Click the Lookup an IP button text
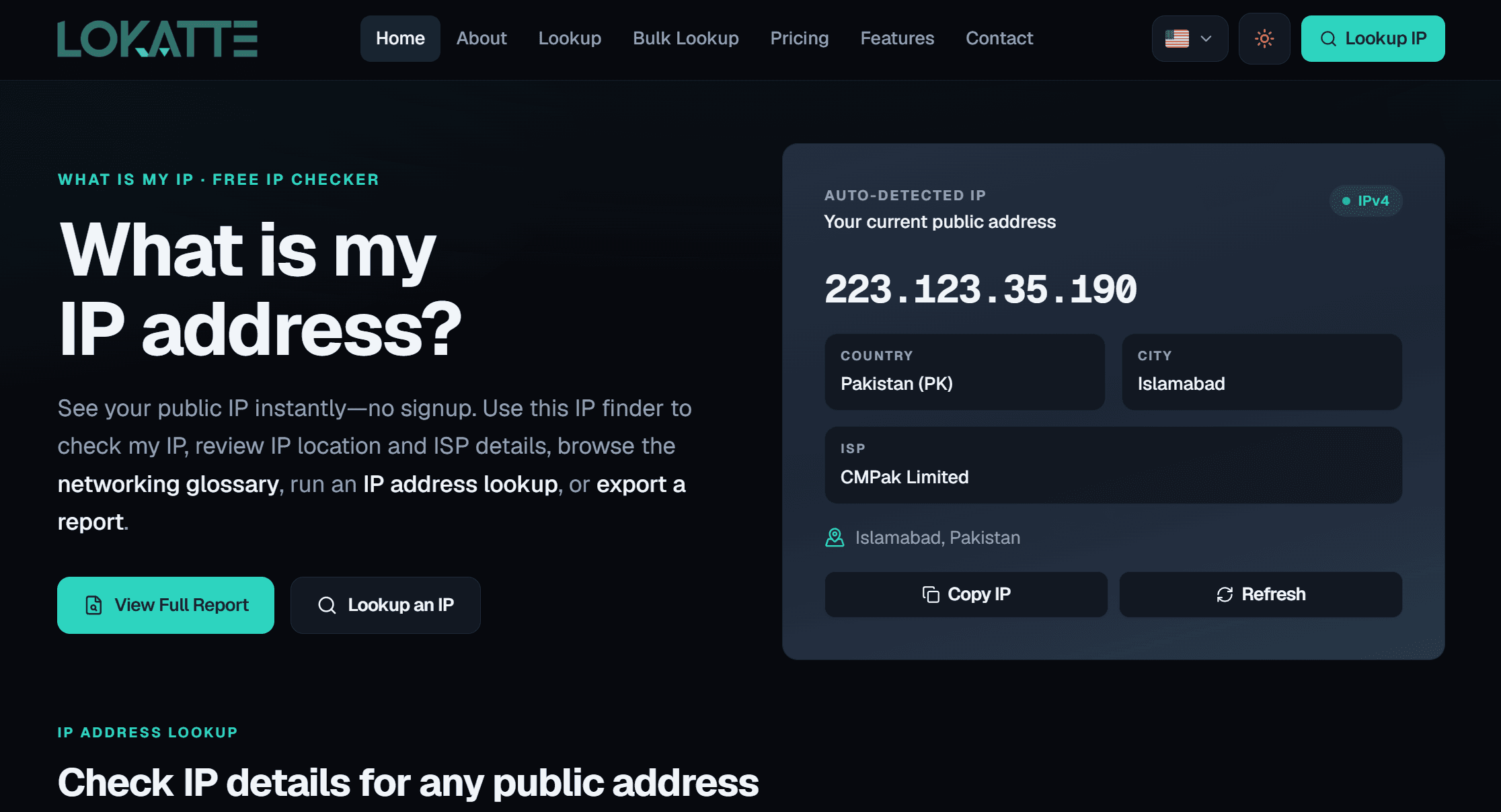 401,605
